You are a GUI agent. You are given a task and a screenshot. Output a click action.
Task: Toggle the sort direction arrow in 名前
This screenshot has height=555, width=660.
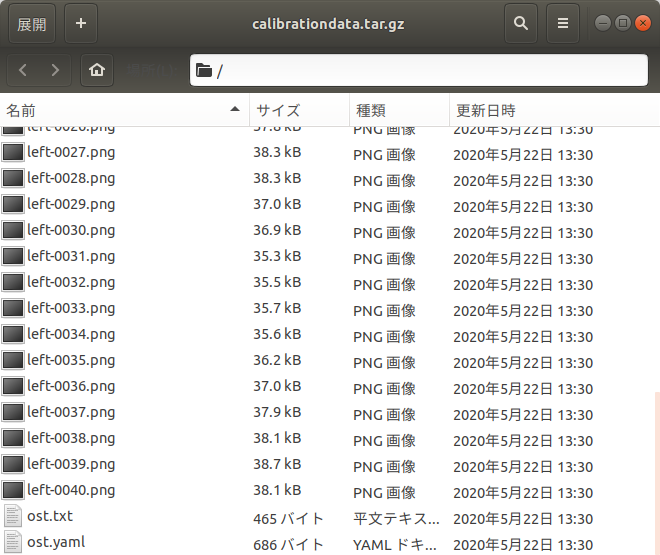pos(235,109)
